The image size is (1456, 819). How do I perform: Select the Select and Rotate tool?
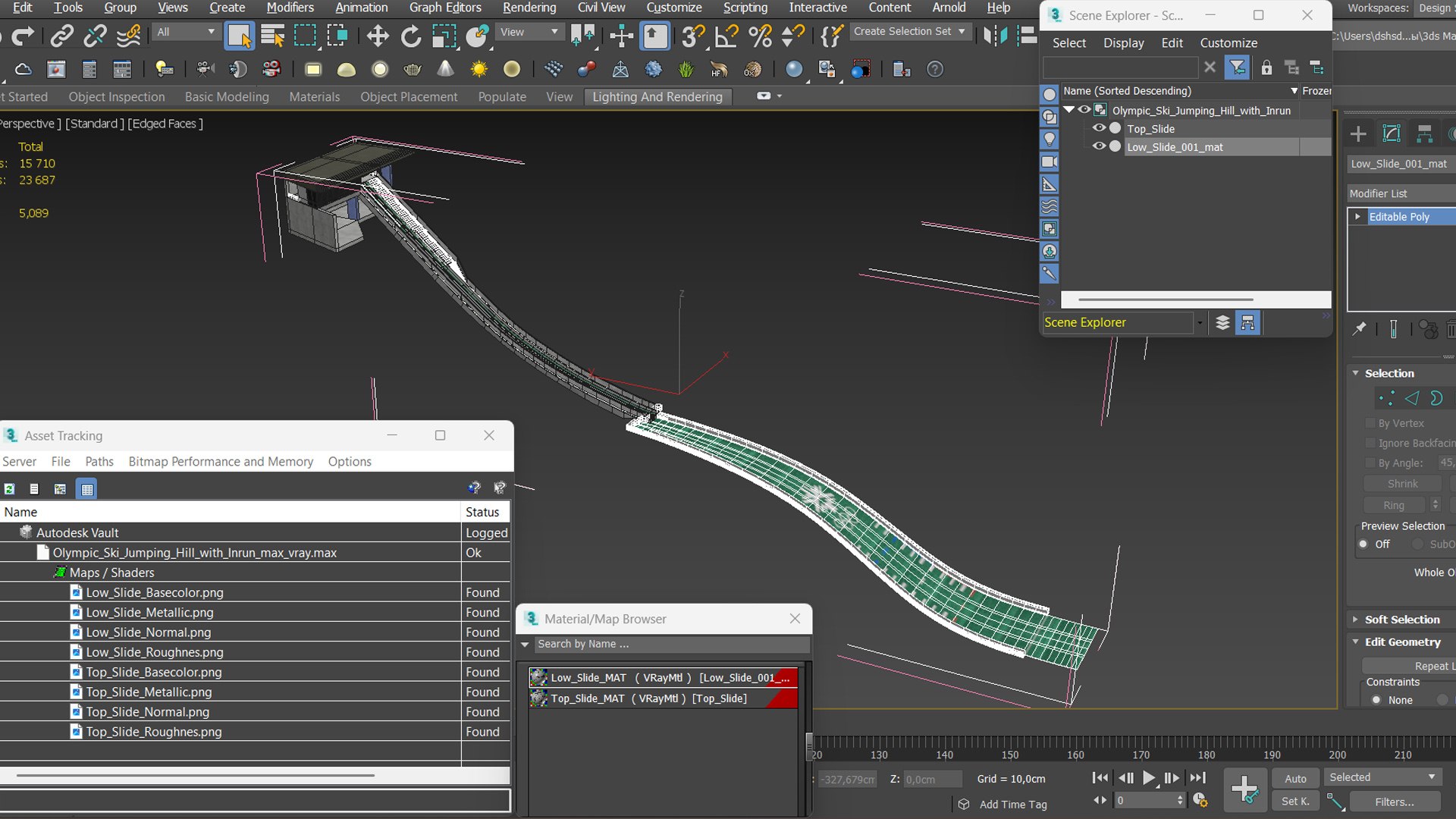click(x=410, y=36)
